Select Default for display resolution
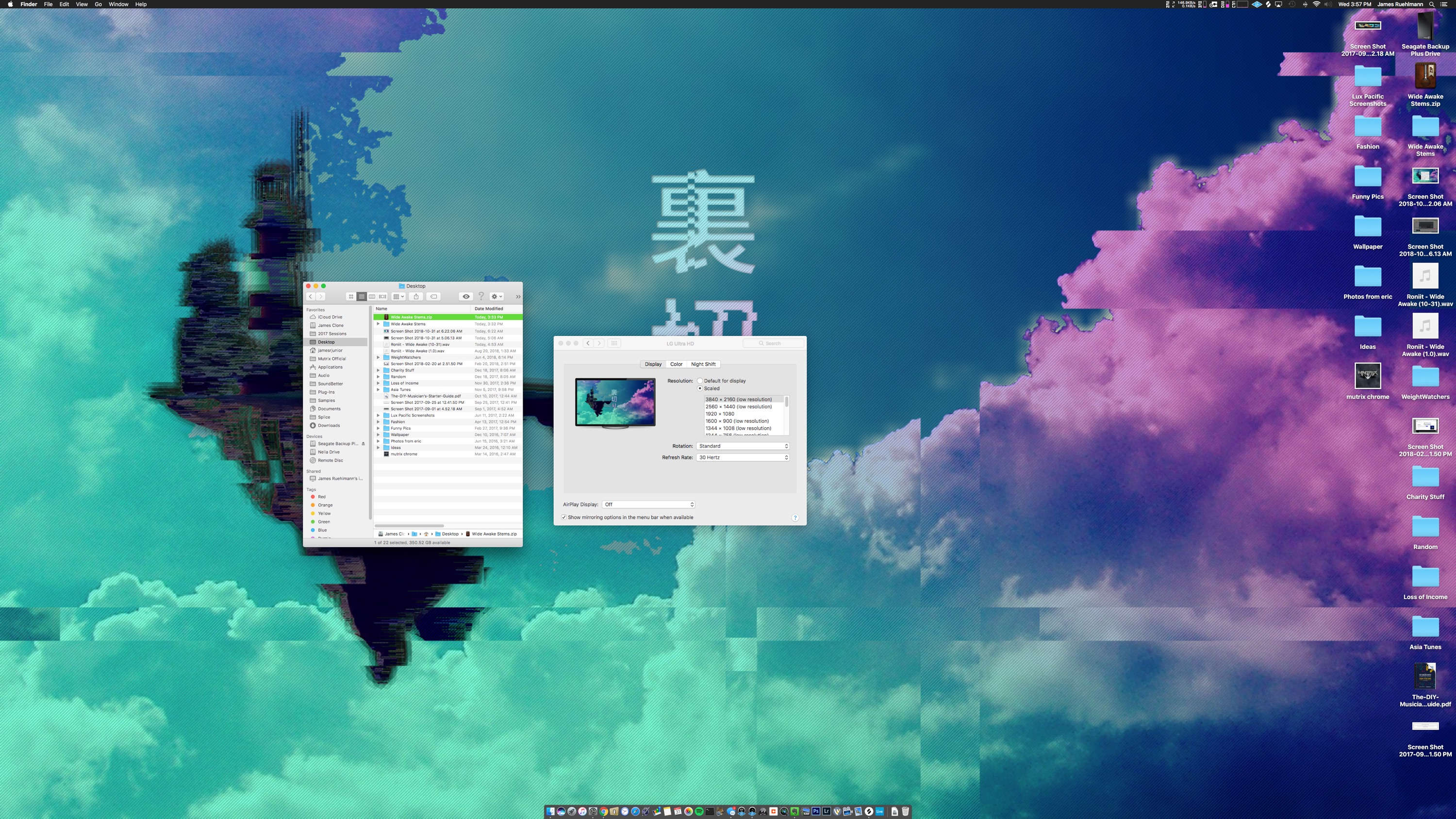 tap(700, 381)
